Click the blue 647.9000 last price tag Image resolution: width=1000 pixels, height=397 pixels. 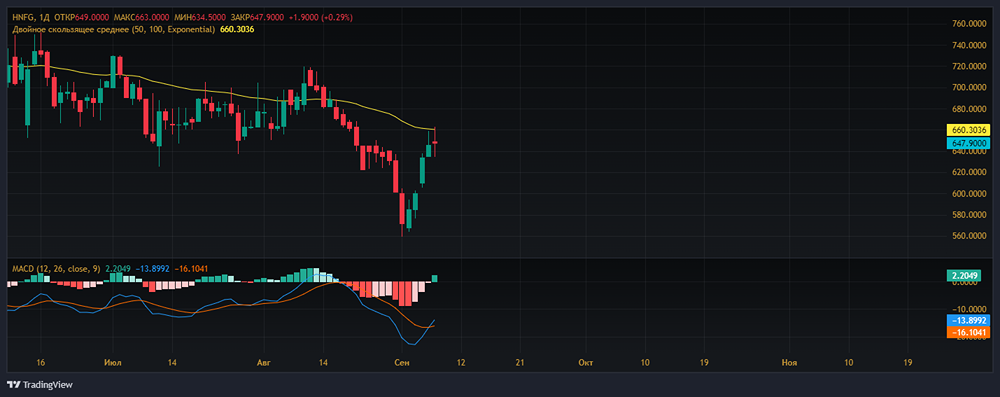(x=969, y=143)
